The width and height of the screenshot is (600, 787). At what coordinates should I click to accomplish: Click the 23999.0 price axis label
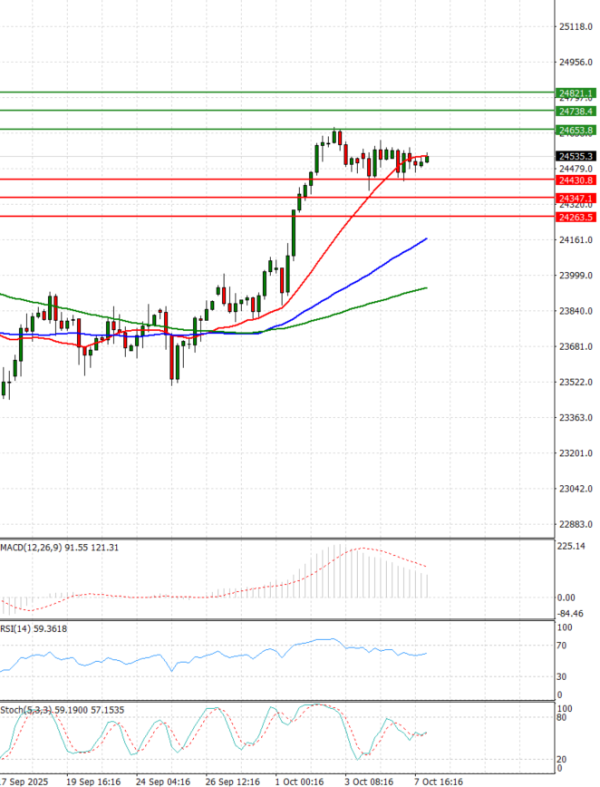click(578, 276)
